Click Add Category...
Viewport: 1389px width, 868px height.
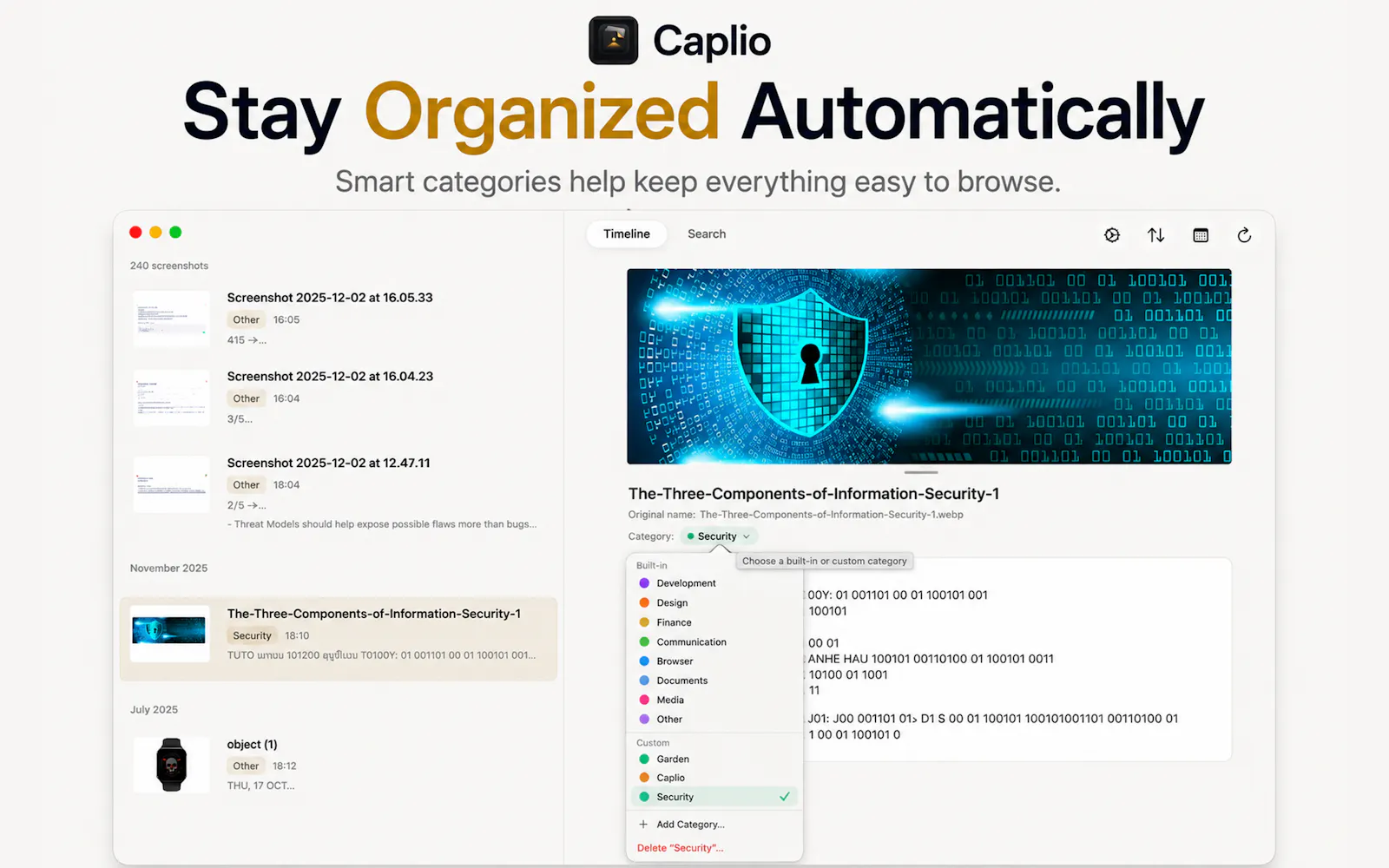690,825
